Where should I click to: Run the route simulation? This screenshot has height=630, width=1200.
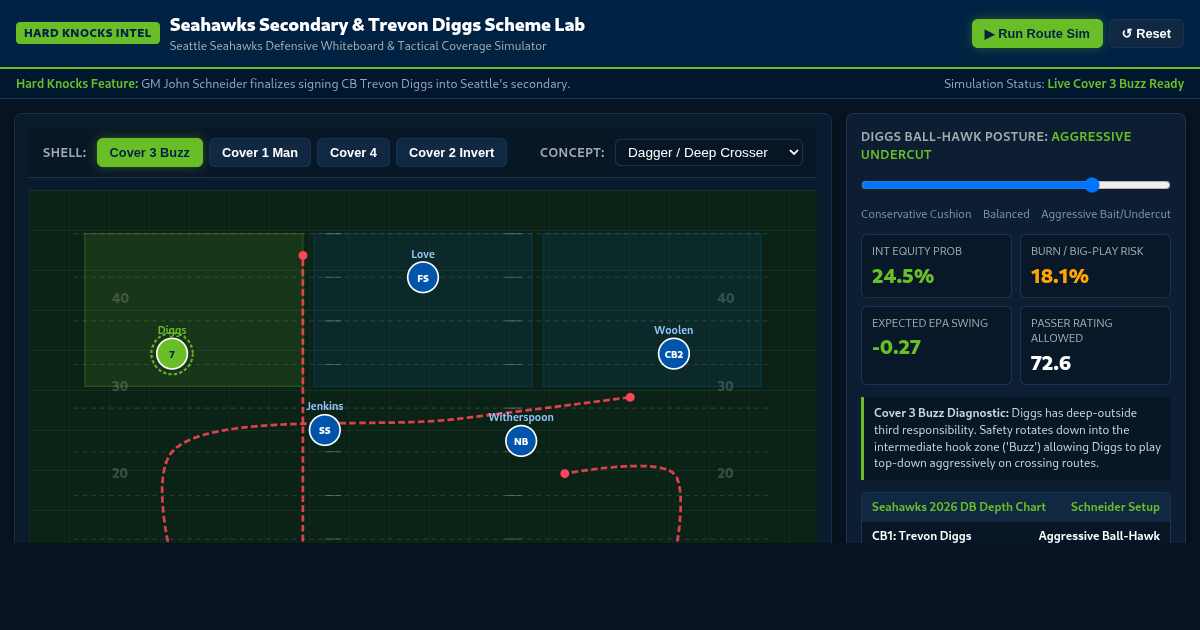(x=1037, y=33)
